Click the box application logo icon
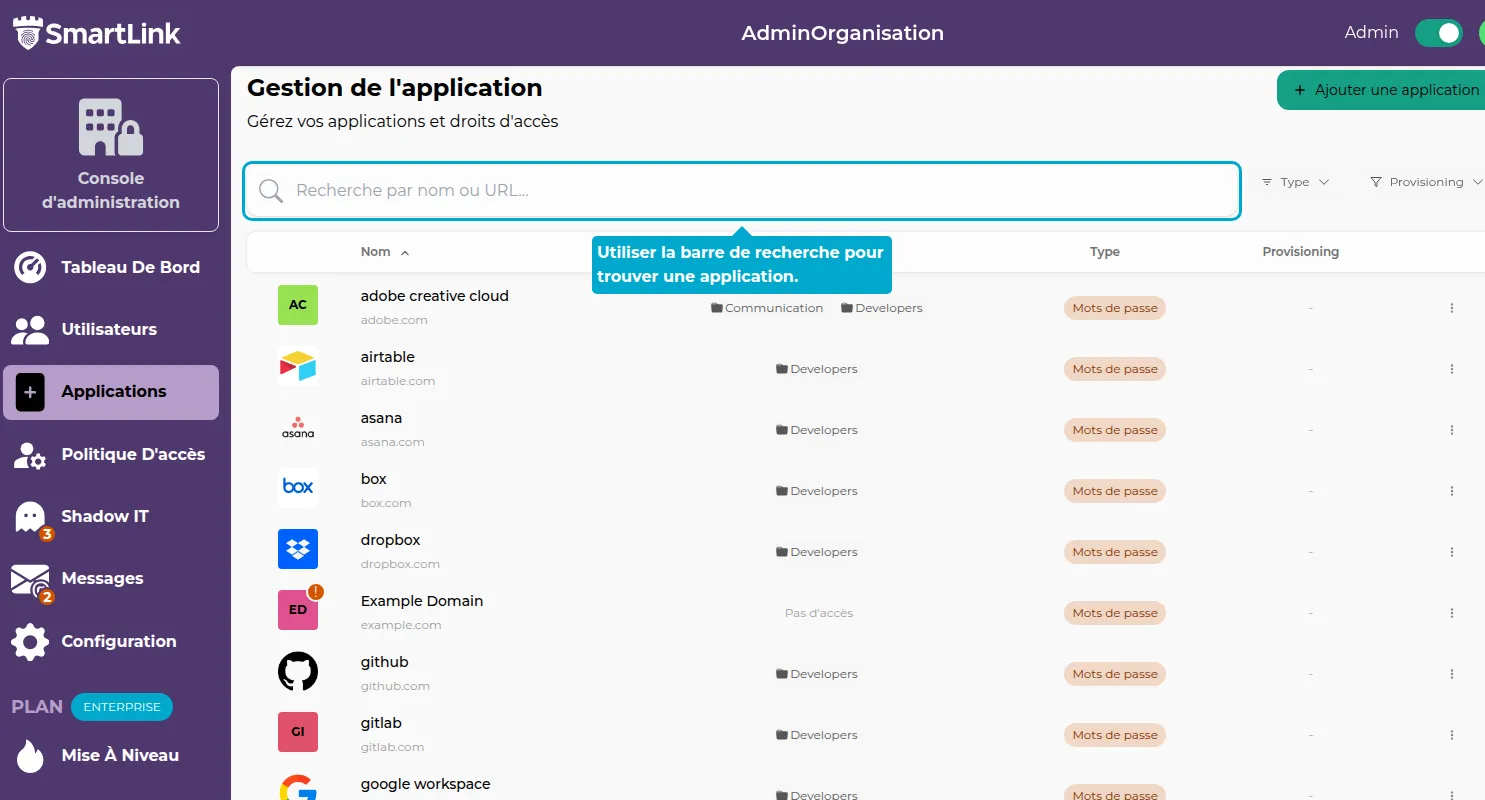This screenshot has width=1485, height=800. [x=297, y=488]
